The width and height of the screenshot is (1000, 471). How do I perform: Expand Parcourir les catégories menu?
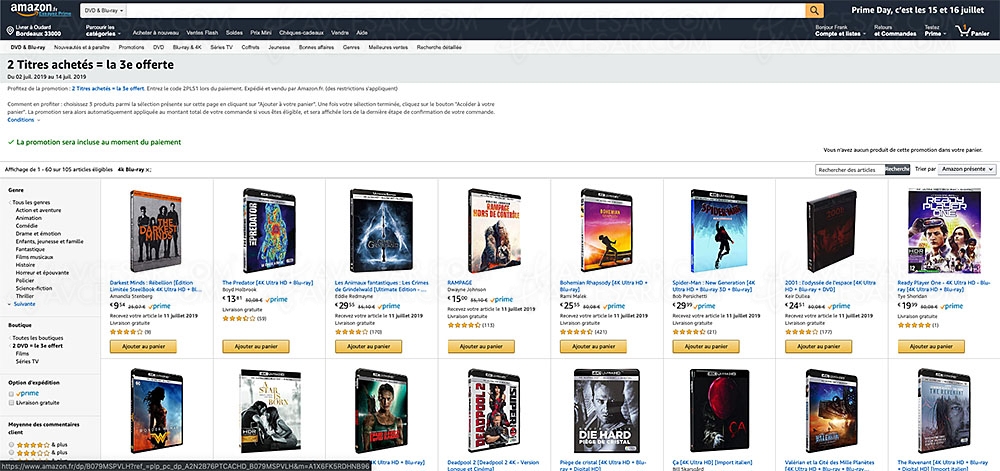tap(102, 31)
